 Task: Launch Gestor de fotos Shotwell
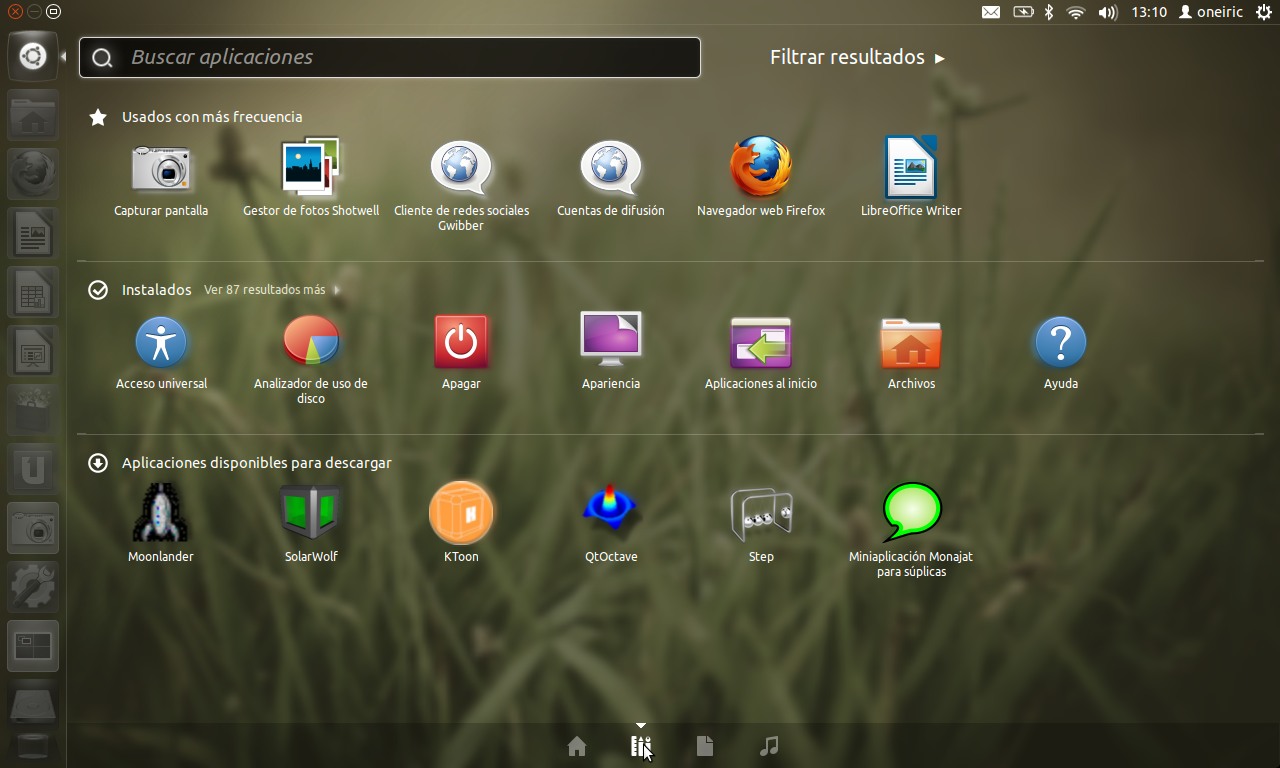click(x=311, y=169)
